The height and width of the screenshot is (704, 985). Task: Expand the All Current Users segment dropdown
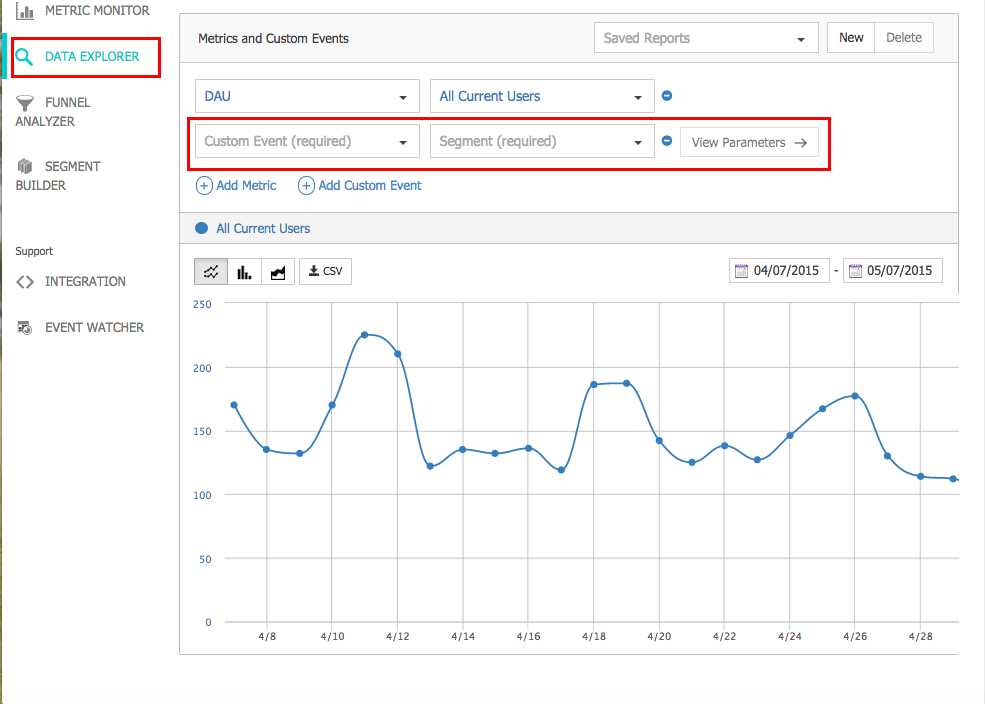click(541, 97)
